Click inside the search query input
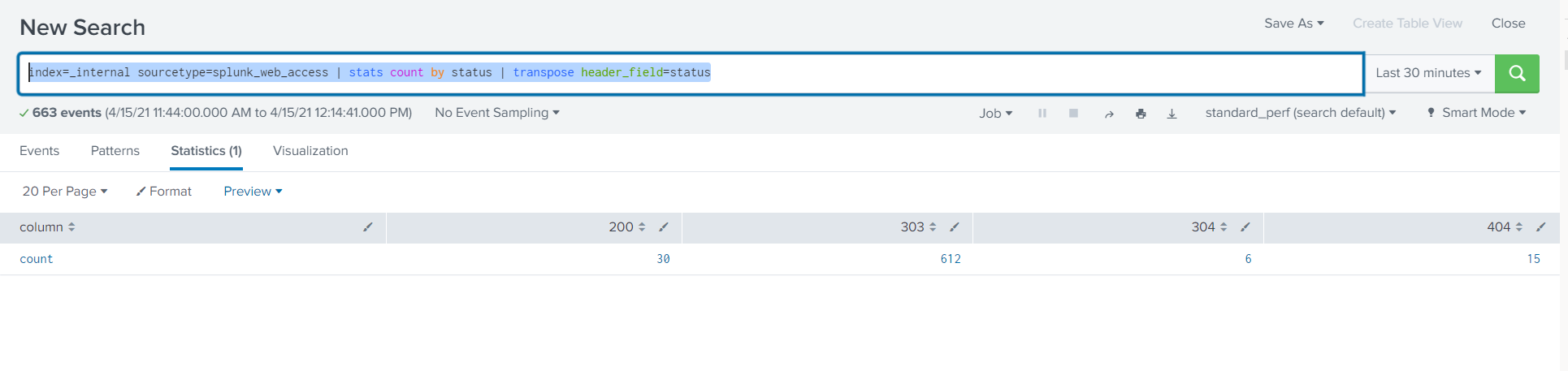 975,73
